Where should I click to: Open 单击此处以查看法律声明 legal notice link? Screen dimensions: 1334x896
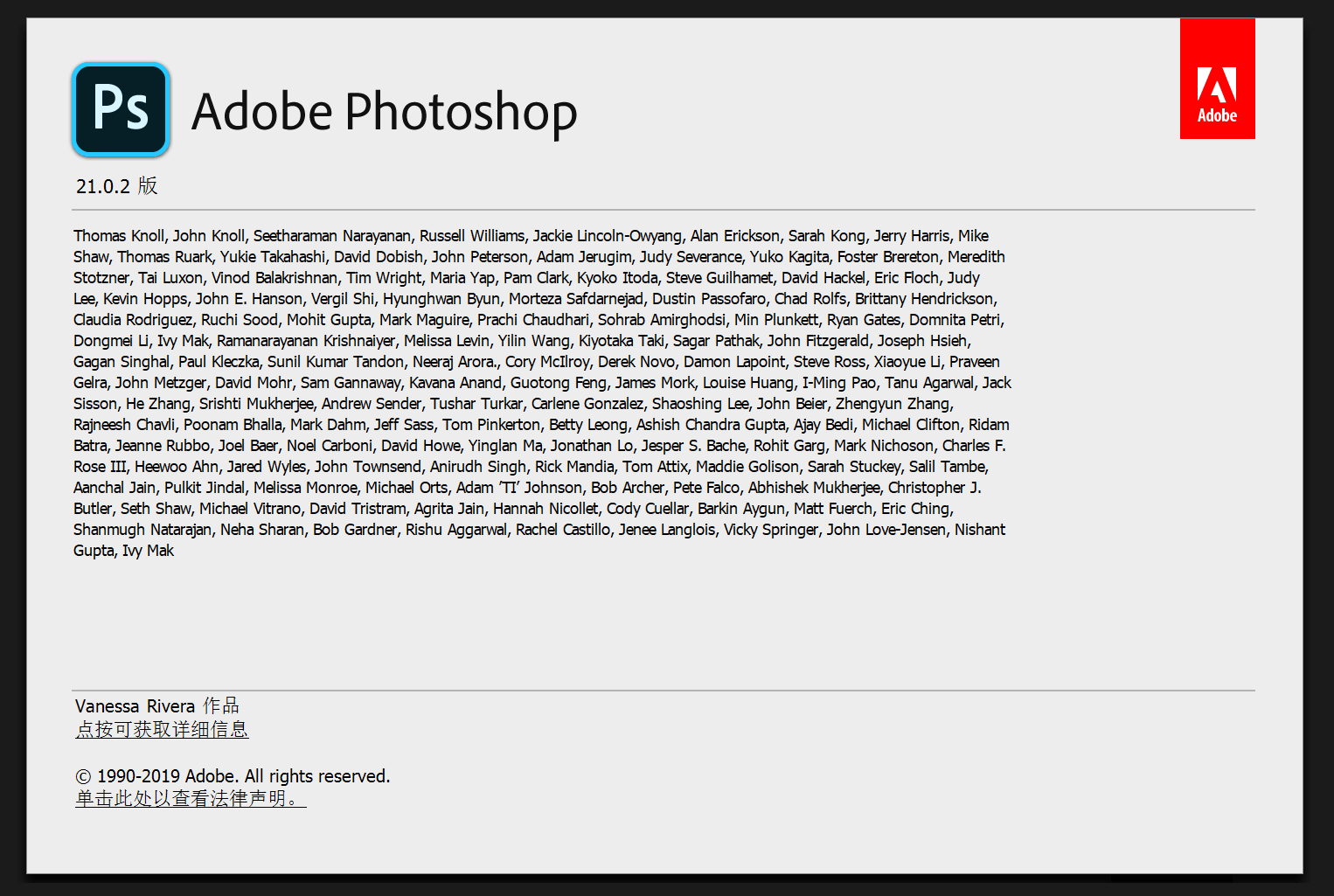tap(186, 798)
